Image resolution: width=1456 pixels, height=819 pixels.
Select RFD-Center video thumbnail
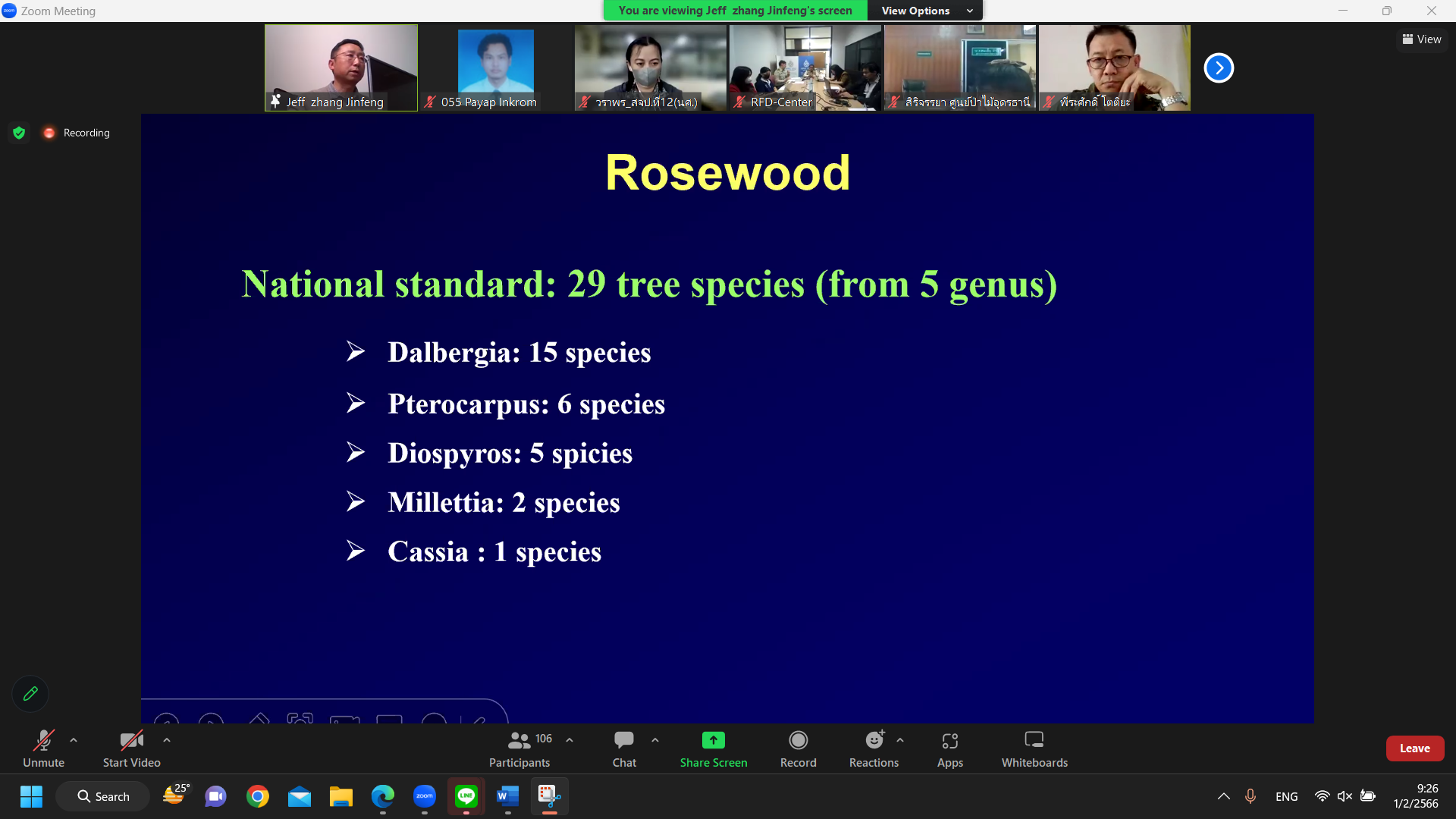coord(805,68)
